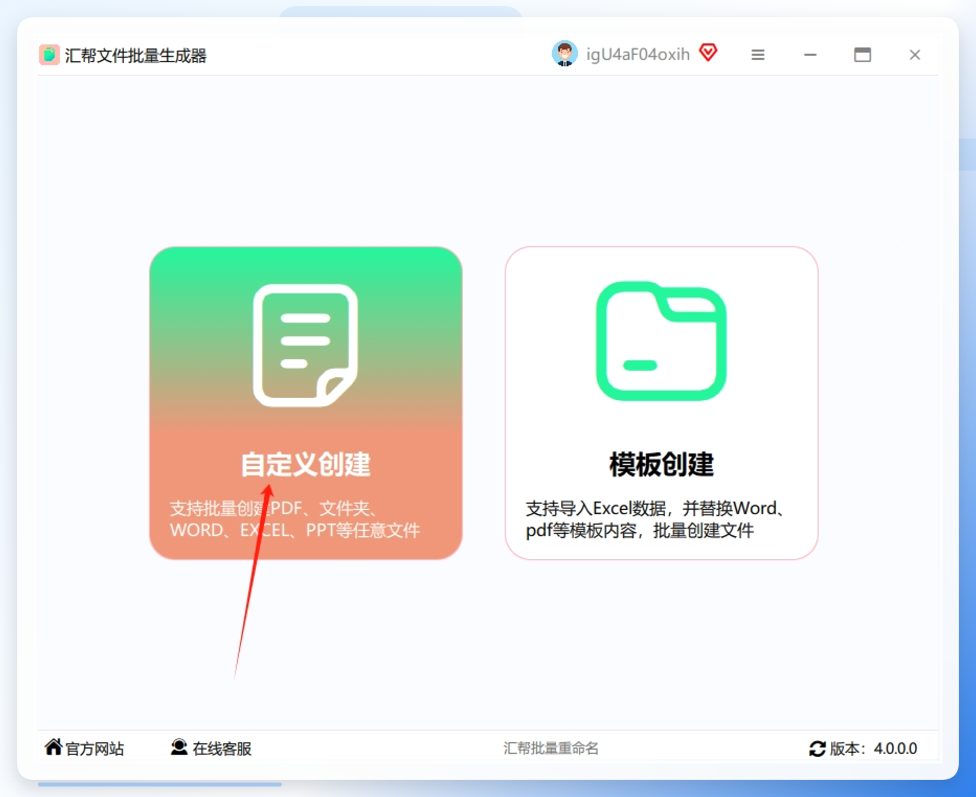Viewport: 976px width, 797px height.
Task: Click the 支持批量创建PDF description text
Action: (x=295, y=519)
